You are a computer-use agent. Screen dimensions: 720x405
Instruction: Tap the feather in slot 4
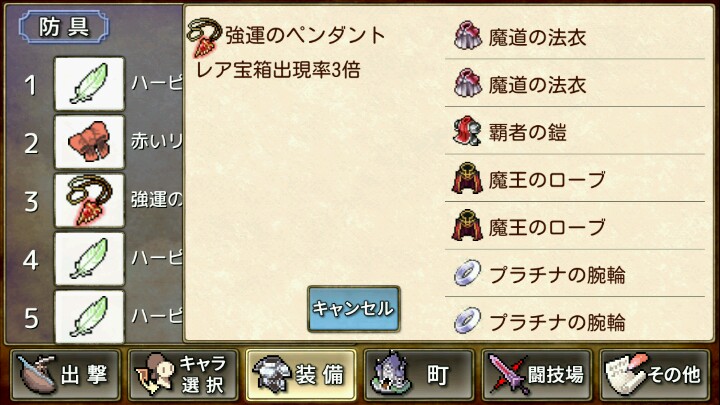tap(89, 259)
